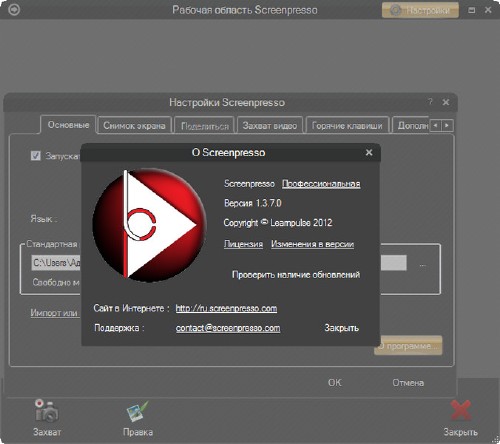
Task: Open the Правка image editor icon
Action: [137, 411]
